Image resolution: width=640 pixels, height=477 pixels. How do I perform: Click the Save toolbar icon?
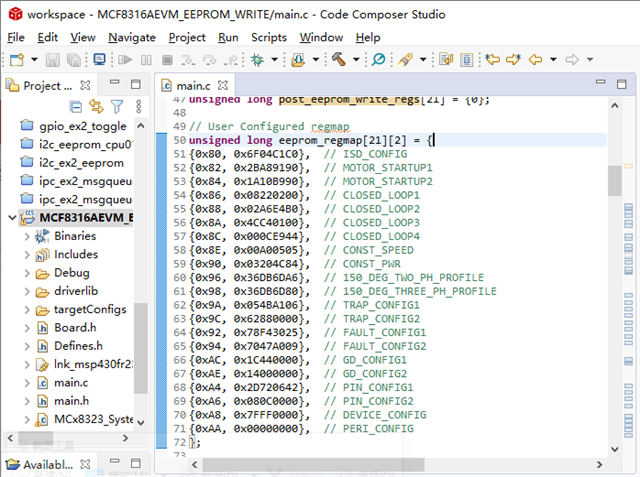pyautogui.click(x=52, y=60)
